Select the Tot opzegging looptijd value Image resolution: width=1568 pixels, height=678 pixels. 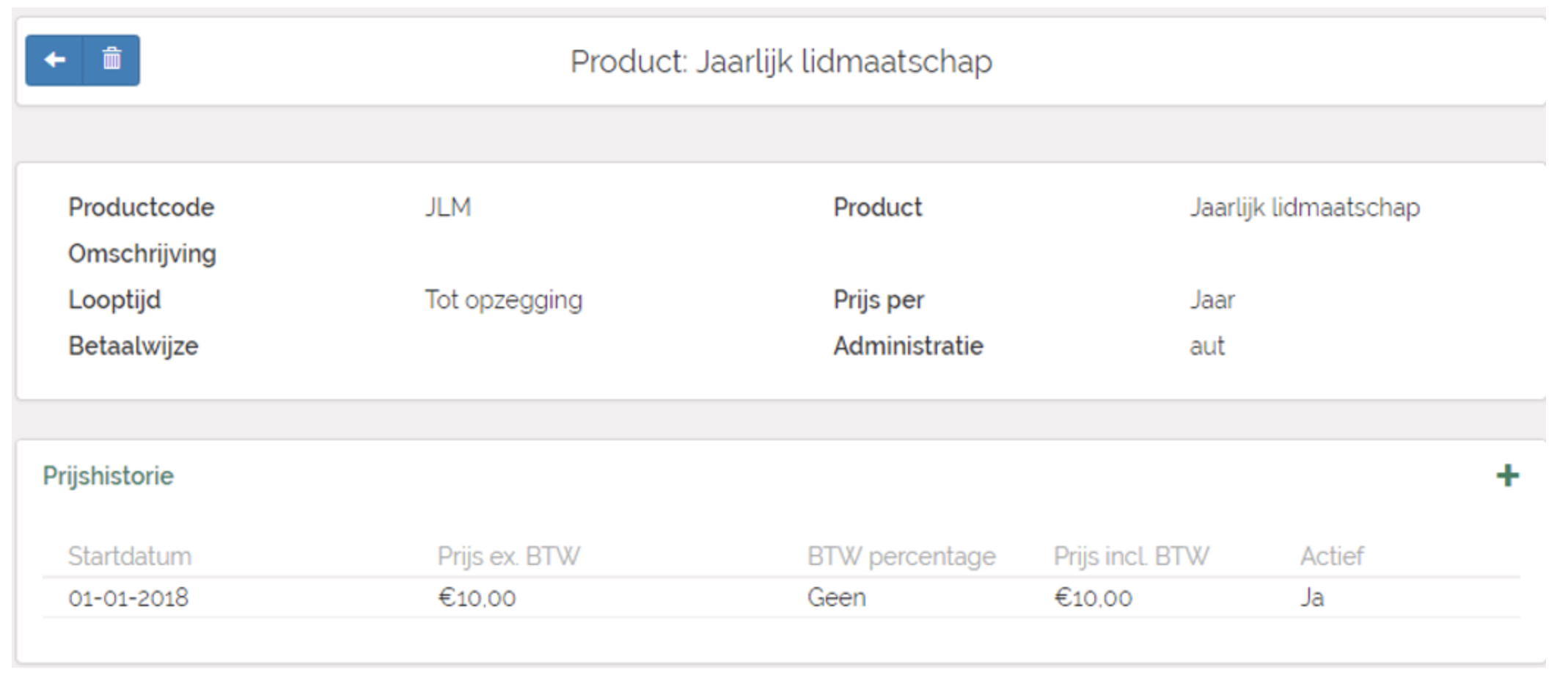[x=504, y=300]
